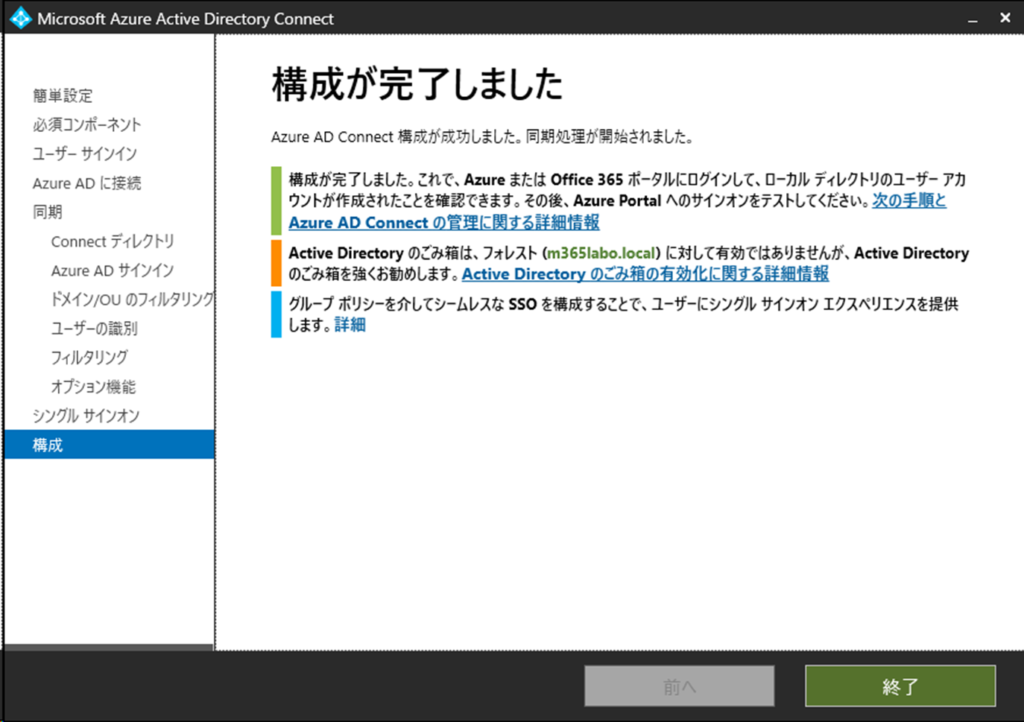
Task: Select Azure AD に接続 in the sidebar
Action: 87,183
